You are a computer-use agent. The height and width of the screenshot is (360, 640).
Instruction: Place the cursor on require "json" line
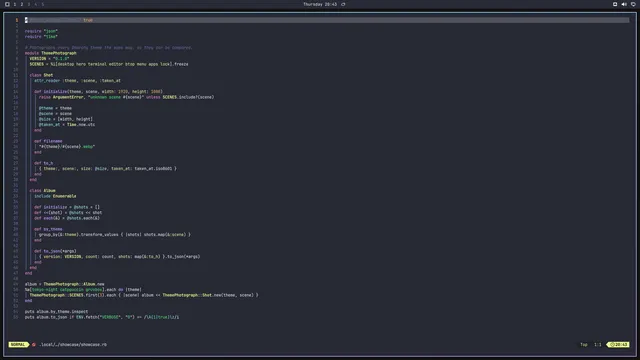pos(41,31)
